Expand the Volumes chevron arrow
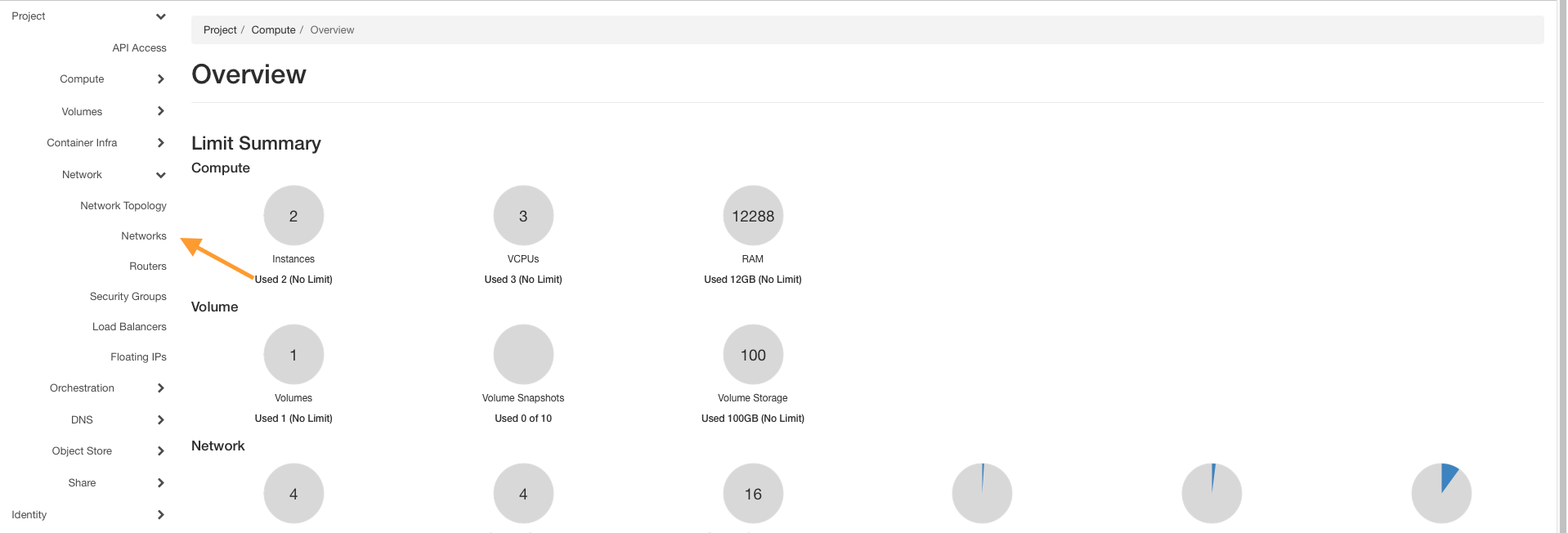Viewport: 1568px width, 533px height. click(160, 111)
